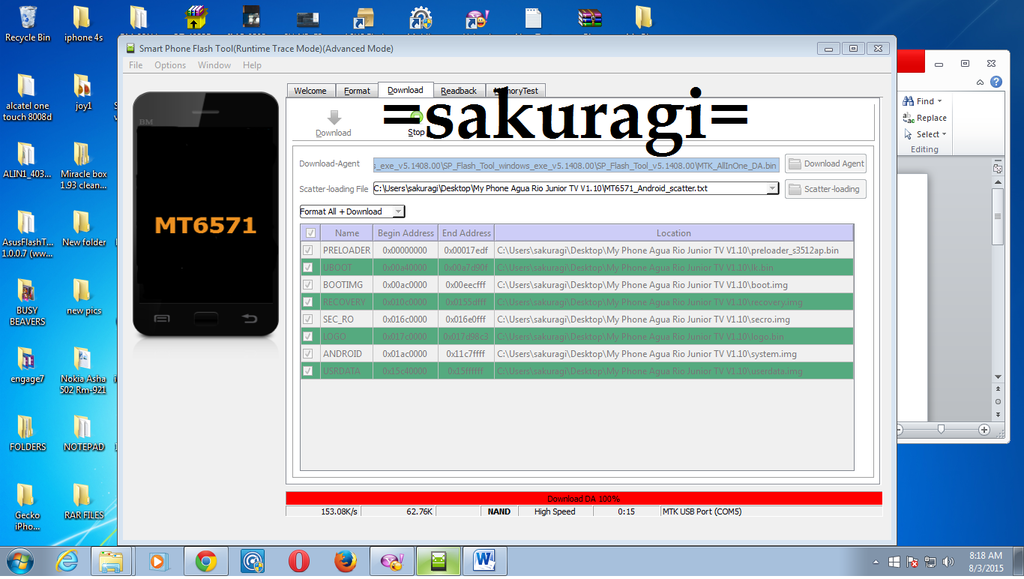
Task: Toggle the ANDROID partition checkbox
Action: pos(308,354)
